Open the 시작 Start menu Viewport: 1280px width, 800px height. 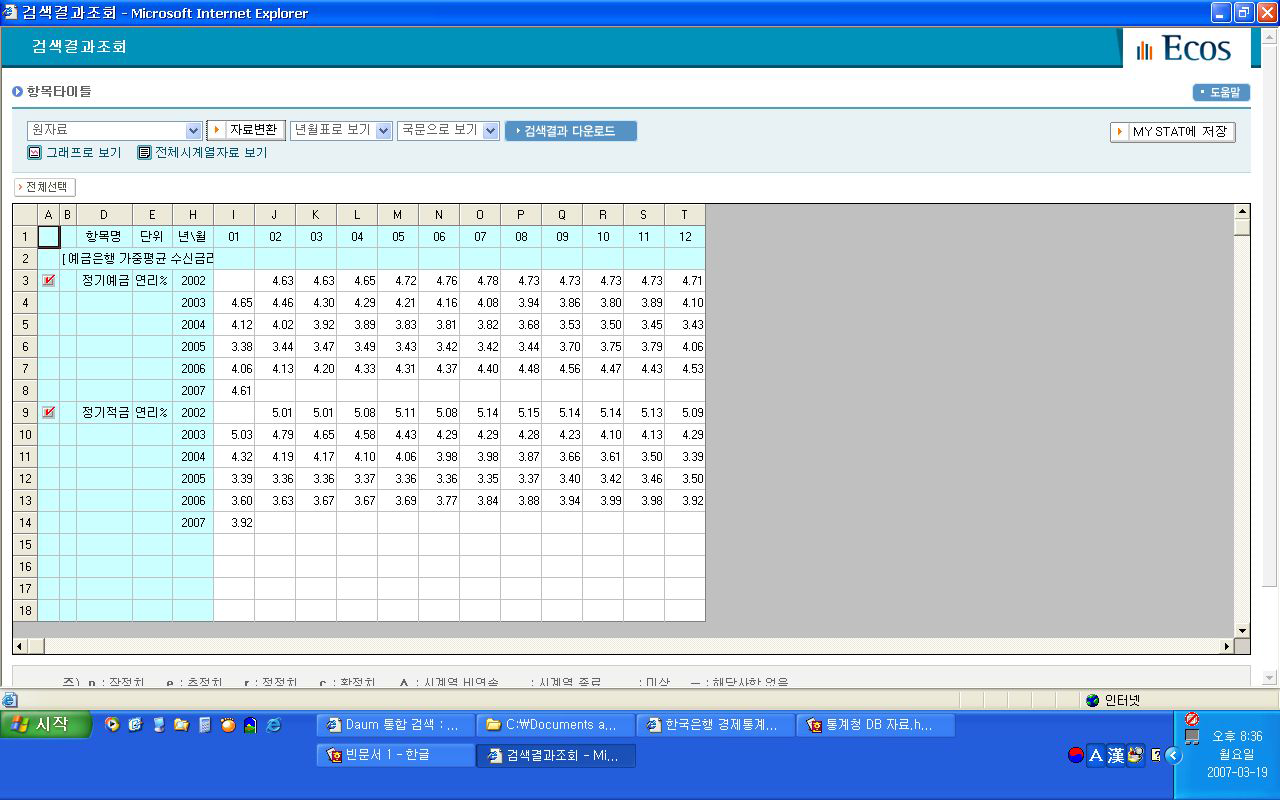coord(46,724)
